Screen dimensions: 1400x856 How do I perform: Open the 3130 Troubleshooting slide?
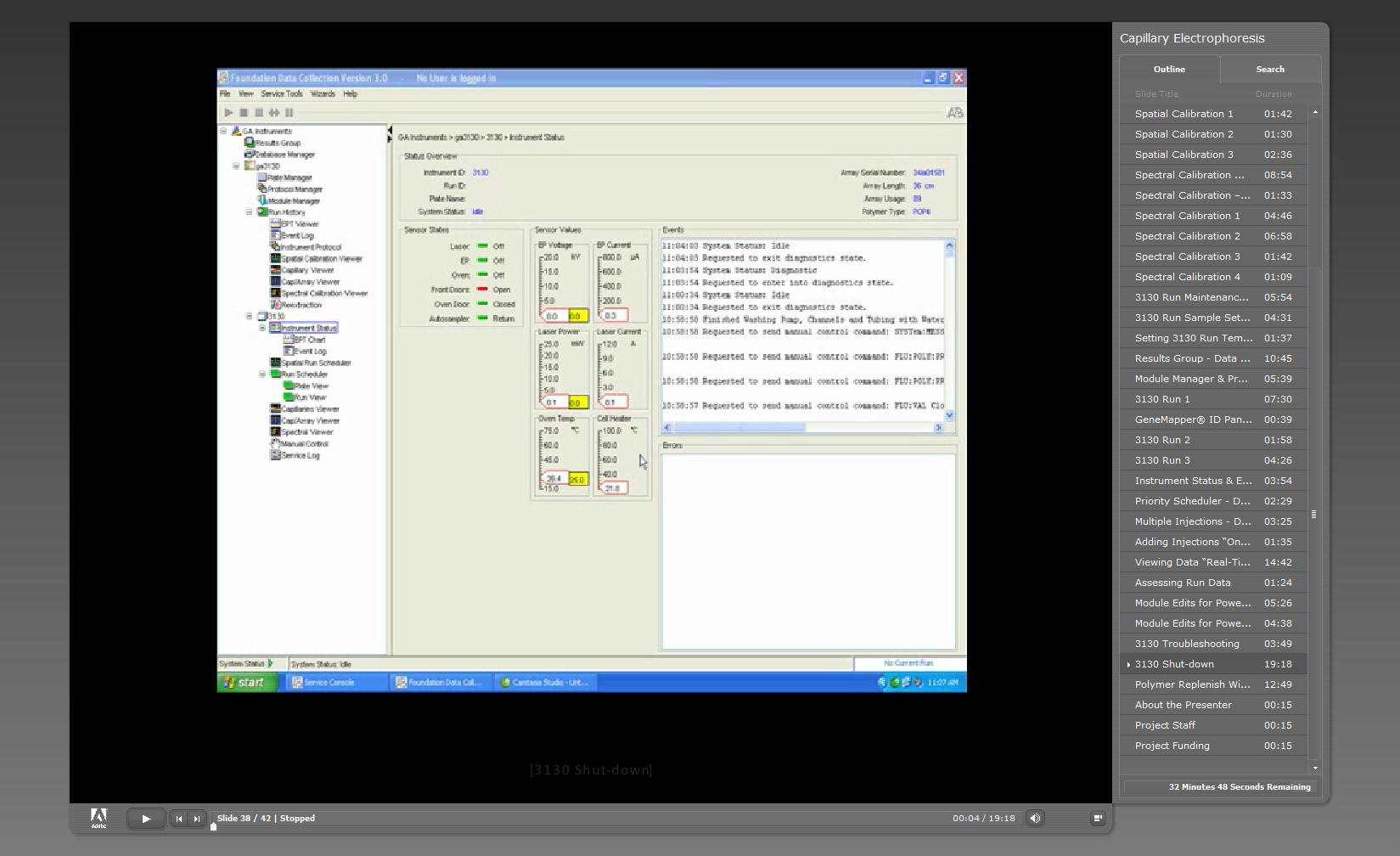coord(1213,644)
